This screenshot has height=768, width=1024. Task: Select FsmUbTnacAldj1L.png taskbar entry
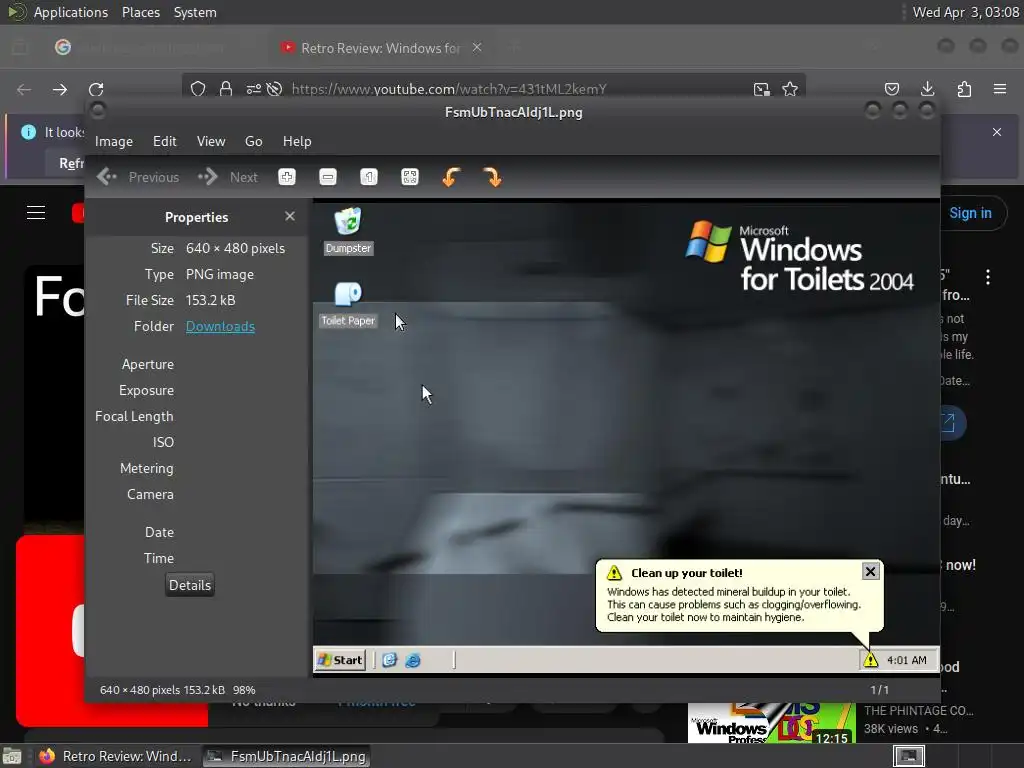287,756
